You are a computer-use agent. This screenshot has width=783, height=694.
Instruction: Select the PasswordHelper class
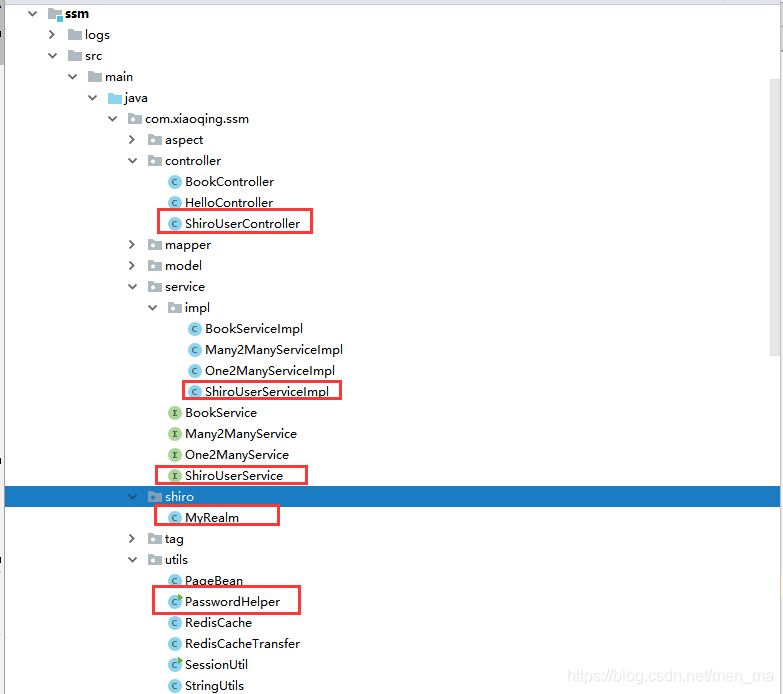pyautogui.click(x=232, y=601)
